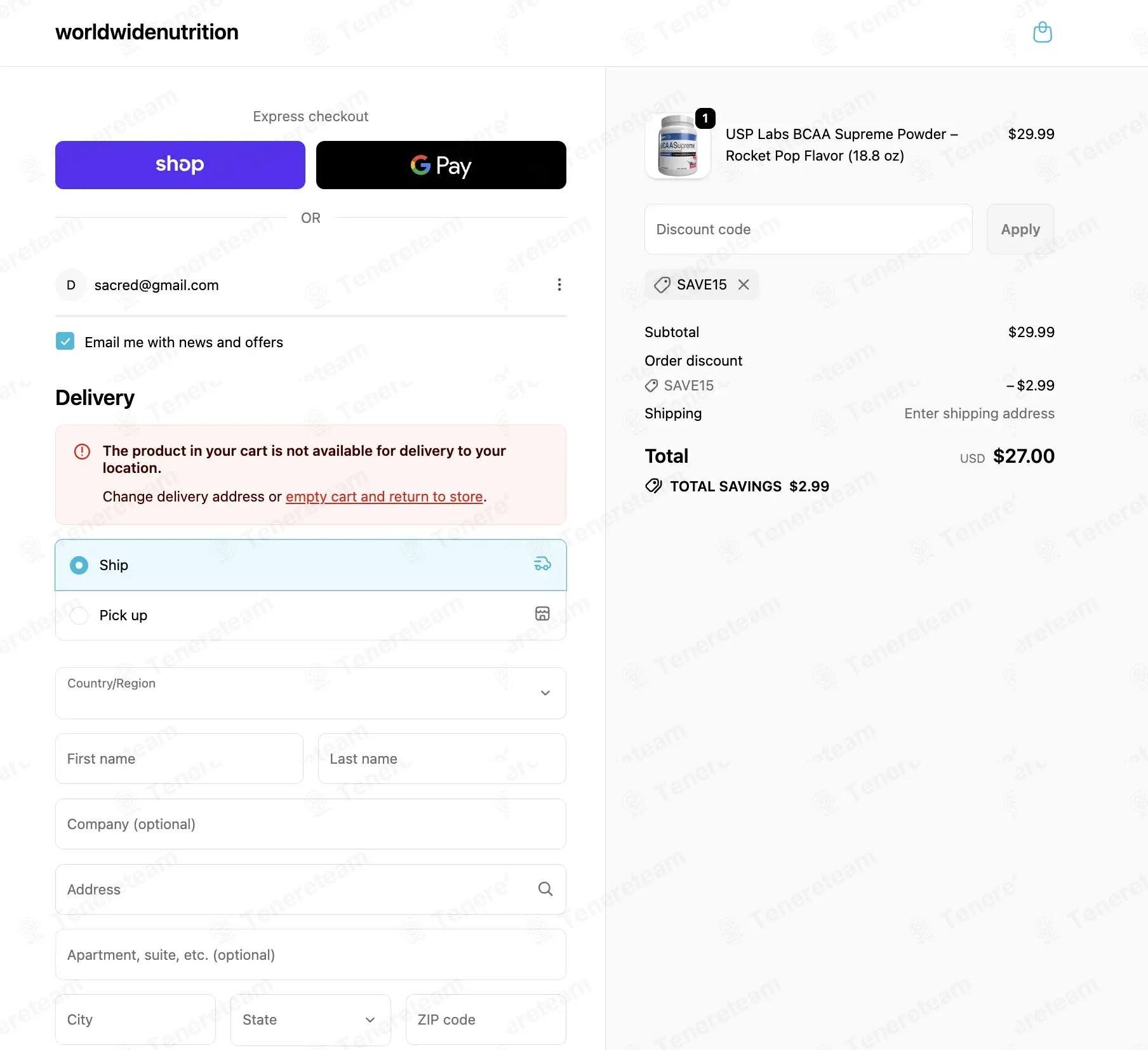1148x1050 pixels.
Task: Open the State dropdown
Action: pos(310,1020)
